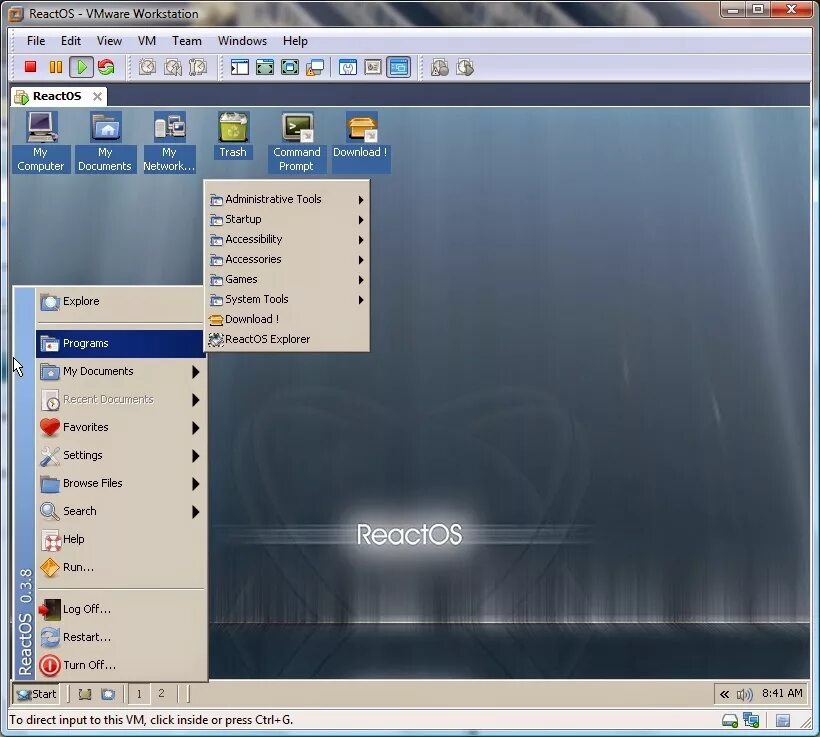This screenshot has height=737, width=820.
Task: Click the summary view icon in toolbar
Action: [x=348, y=67]
